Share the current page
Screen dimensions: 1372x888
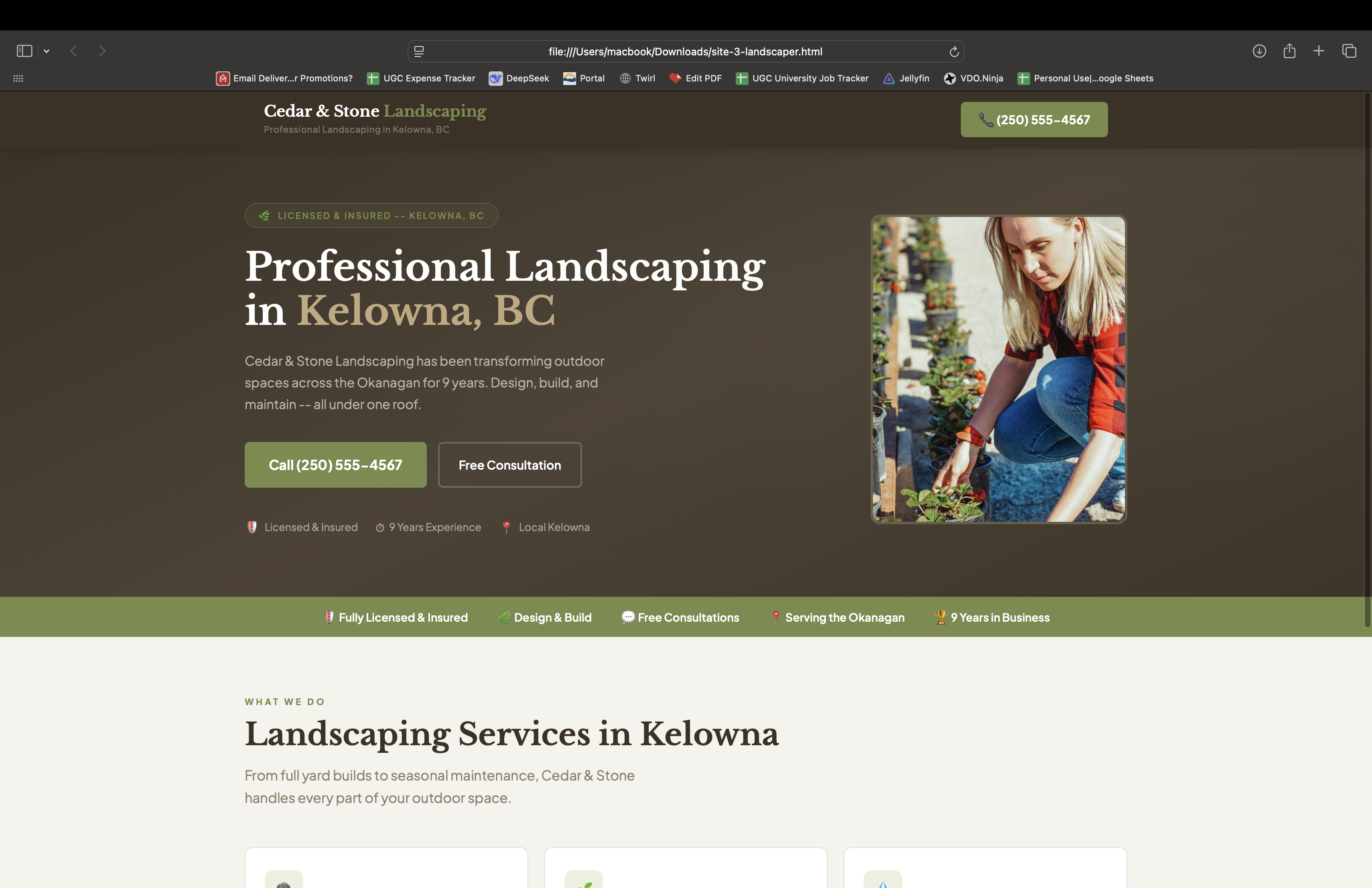point(1290,51)
